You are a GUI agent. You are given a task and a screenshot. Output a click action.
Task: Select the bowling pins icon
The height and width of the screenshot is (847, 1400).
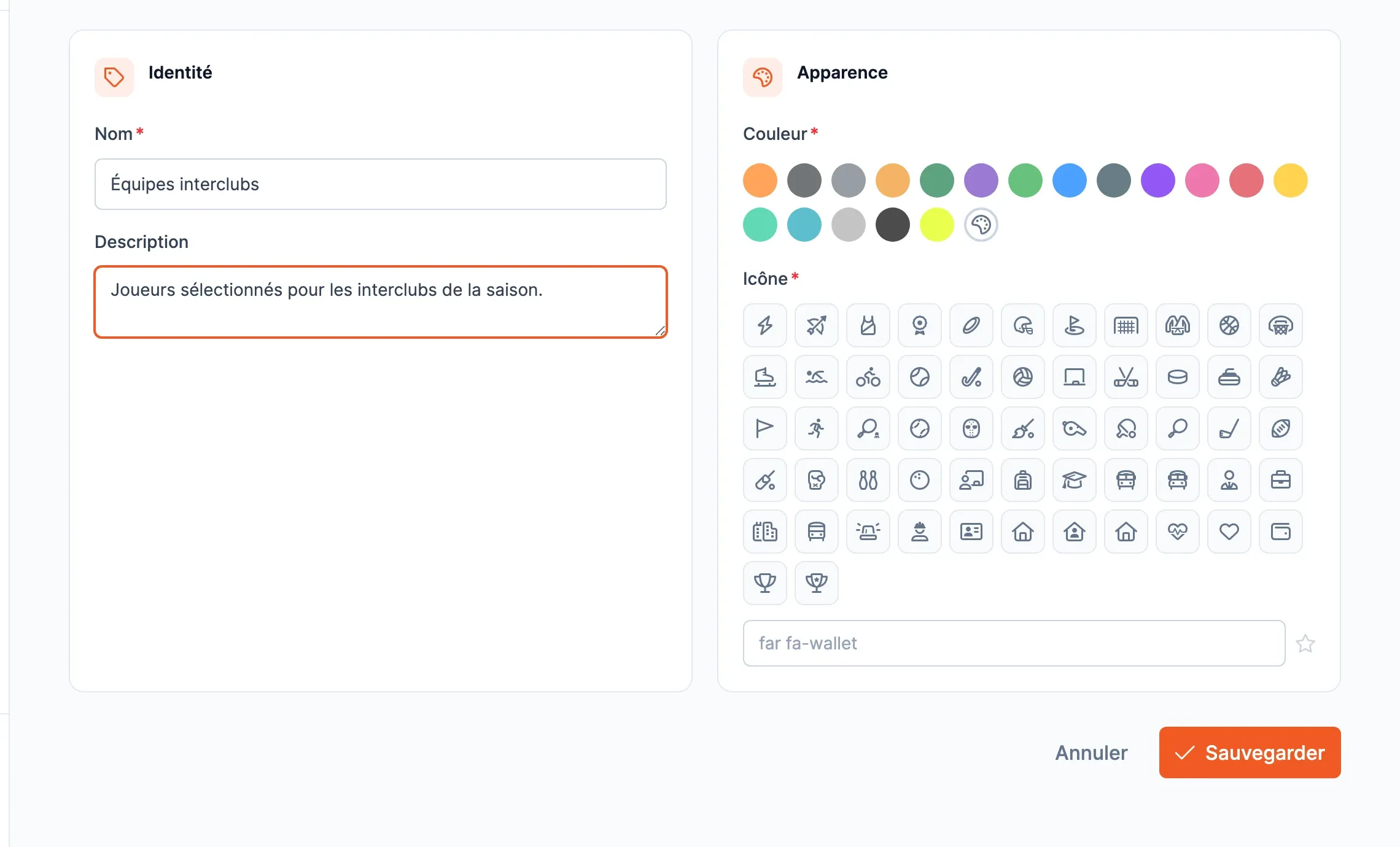[x=868, y=479]
